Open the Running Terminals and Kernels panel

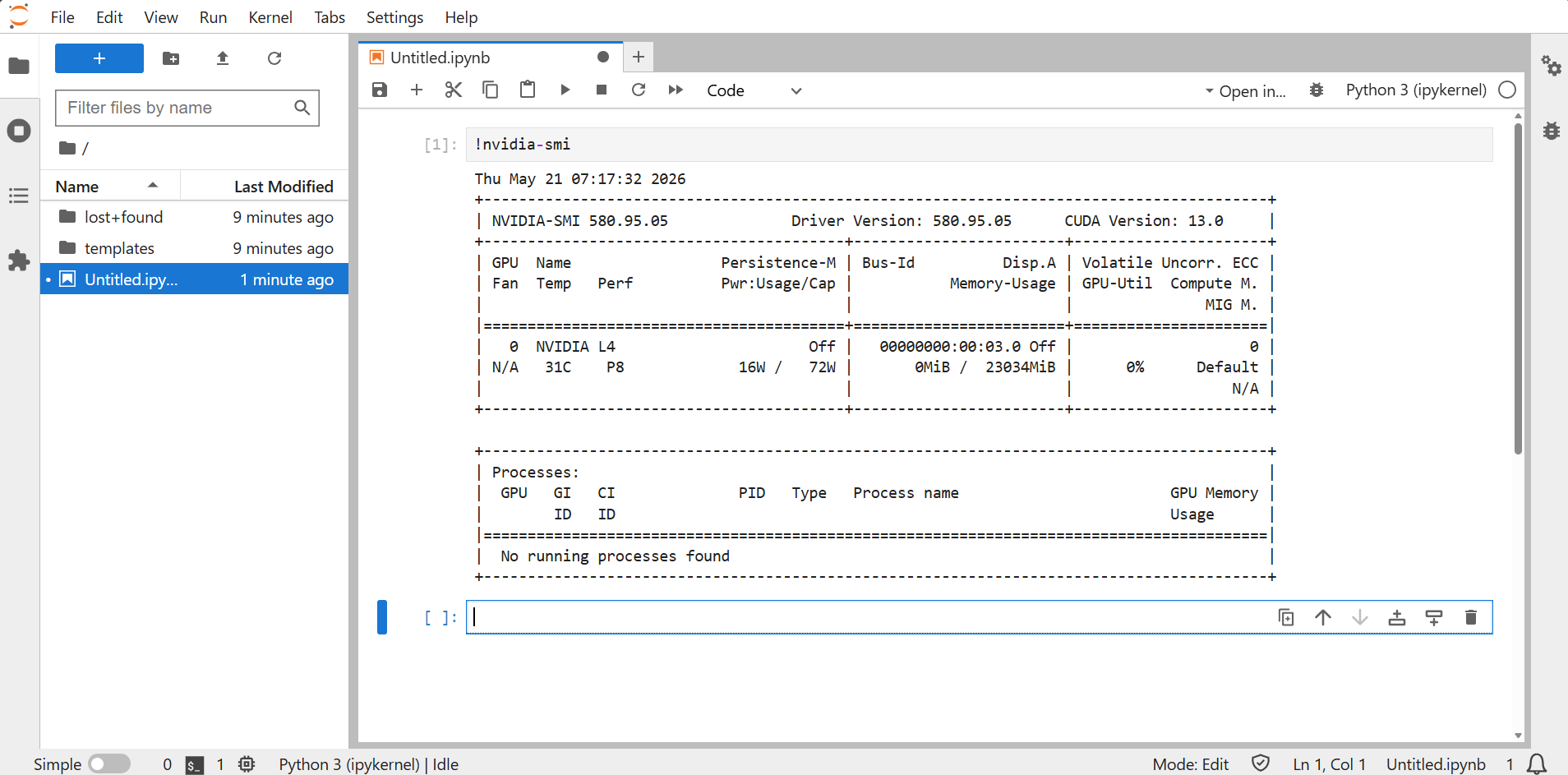pos(19,131)
